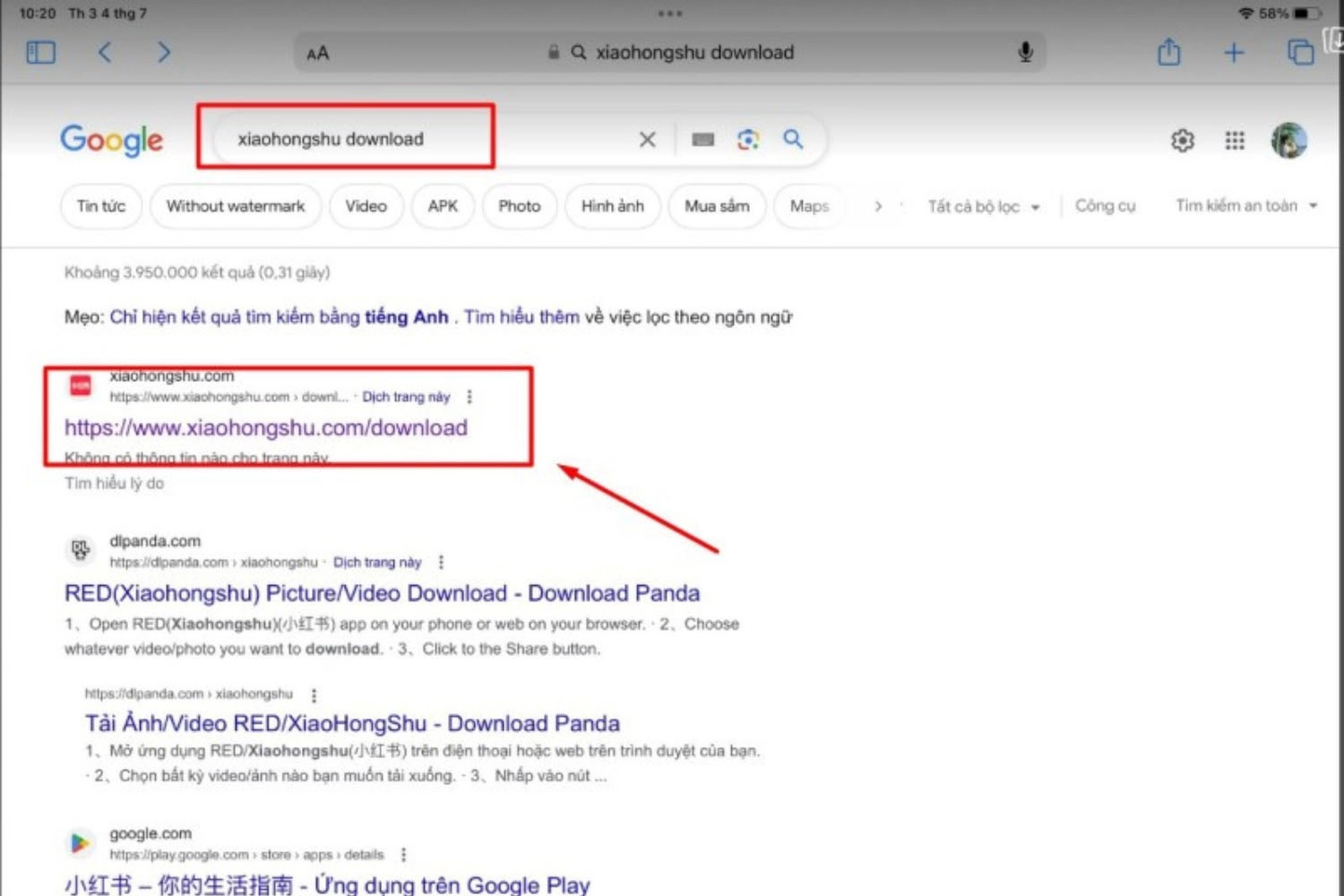Open the three-dot menu for the dlpanda.com result
This screenshot has height=896, width=1344.
441,563
